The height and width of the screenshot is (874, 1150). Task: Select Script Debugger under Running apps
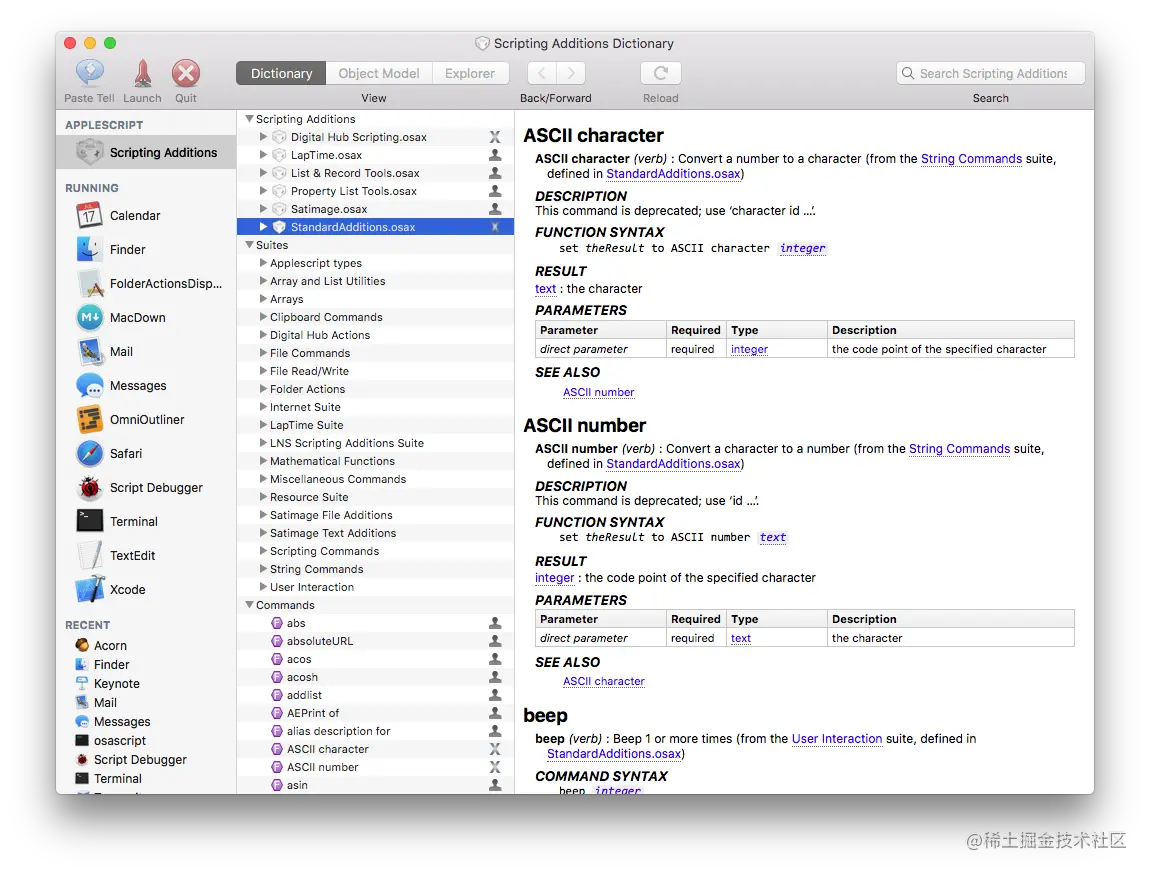[x=146, y=488]
